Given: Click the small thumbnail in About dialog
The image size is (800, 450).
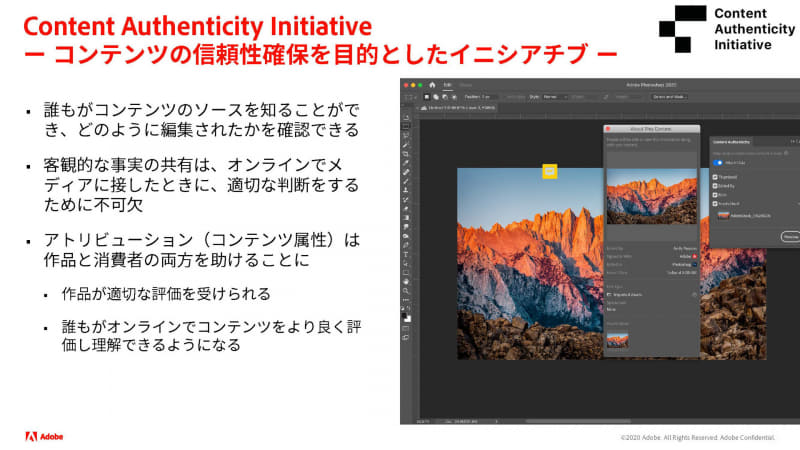Looking at the screenshot, I should point(618,340).
